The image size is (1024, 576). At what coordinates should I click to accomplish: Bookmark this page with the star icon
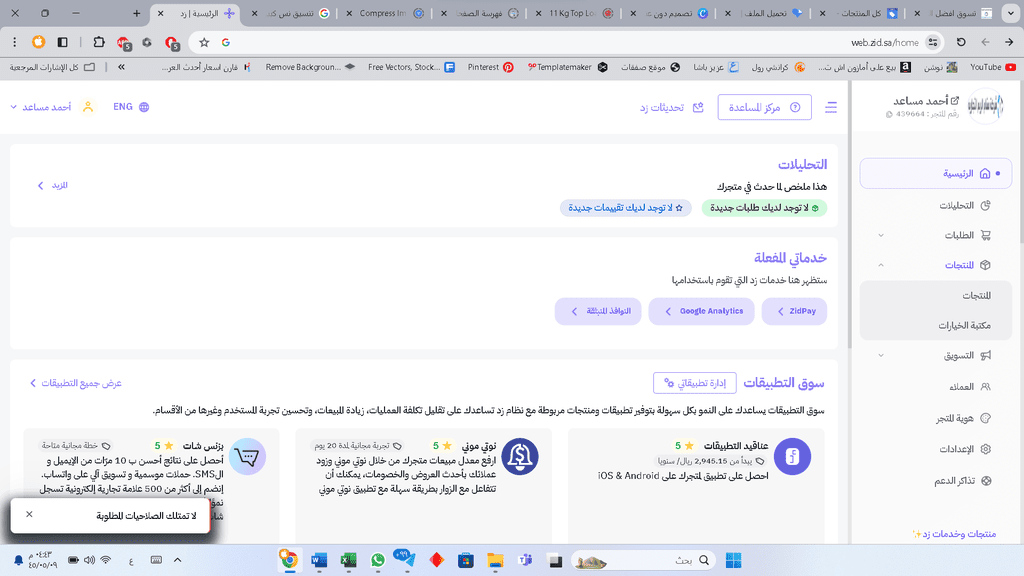pos(204,42)
